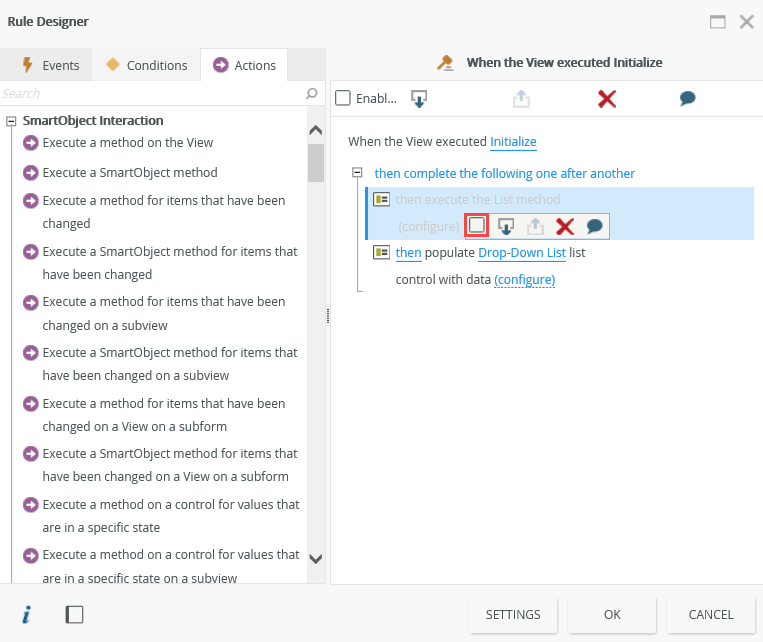Click in the actions Search field
Screen dimensions: 763x642
150,93
